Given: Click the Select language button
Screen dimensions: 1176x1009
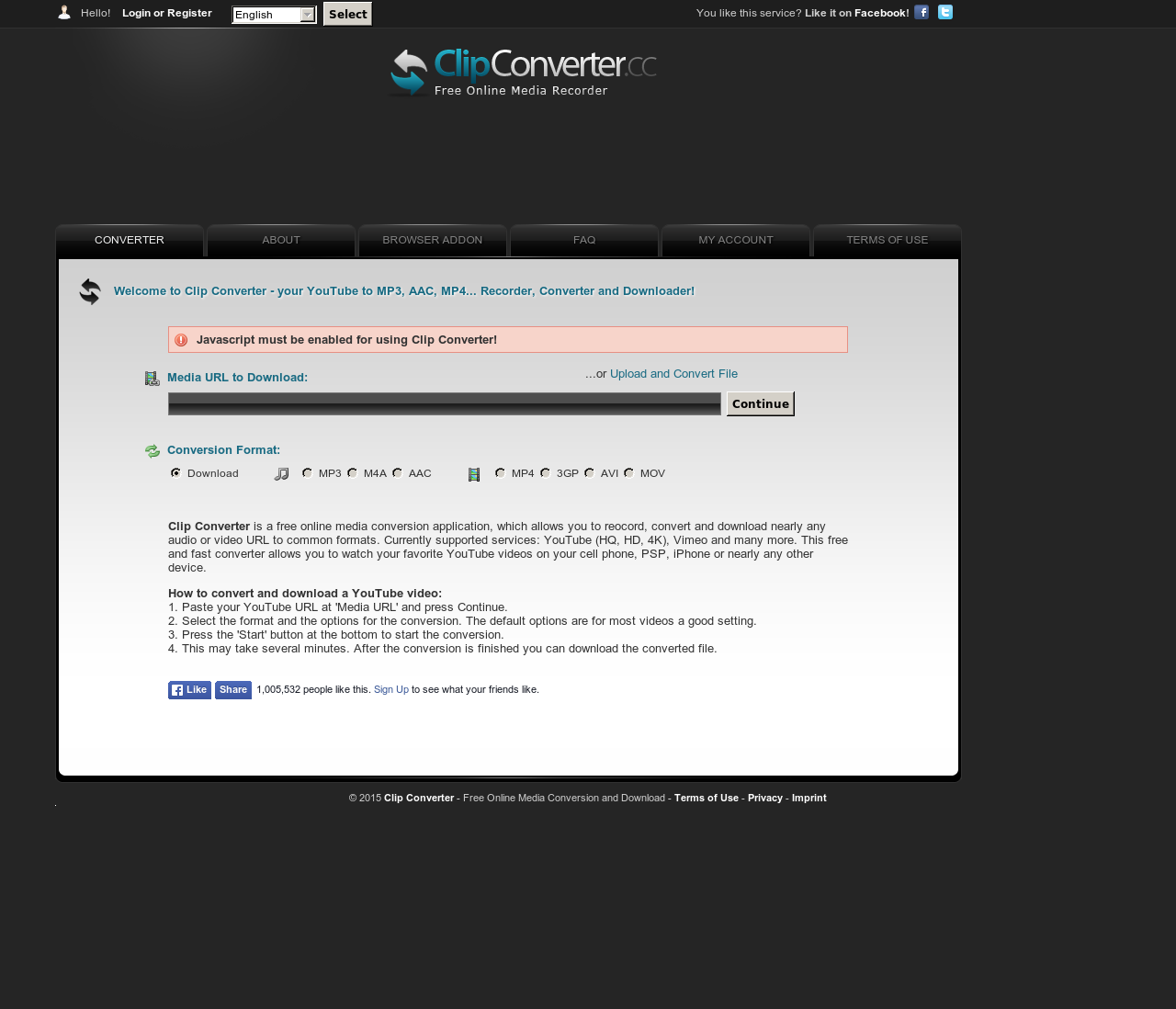Looking at the screenshot, I should pyautogui.click(x=348, y=14).
